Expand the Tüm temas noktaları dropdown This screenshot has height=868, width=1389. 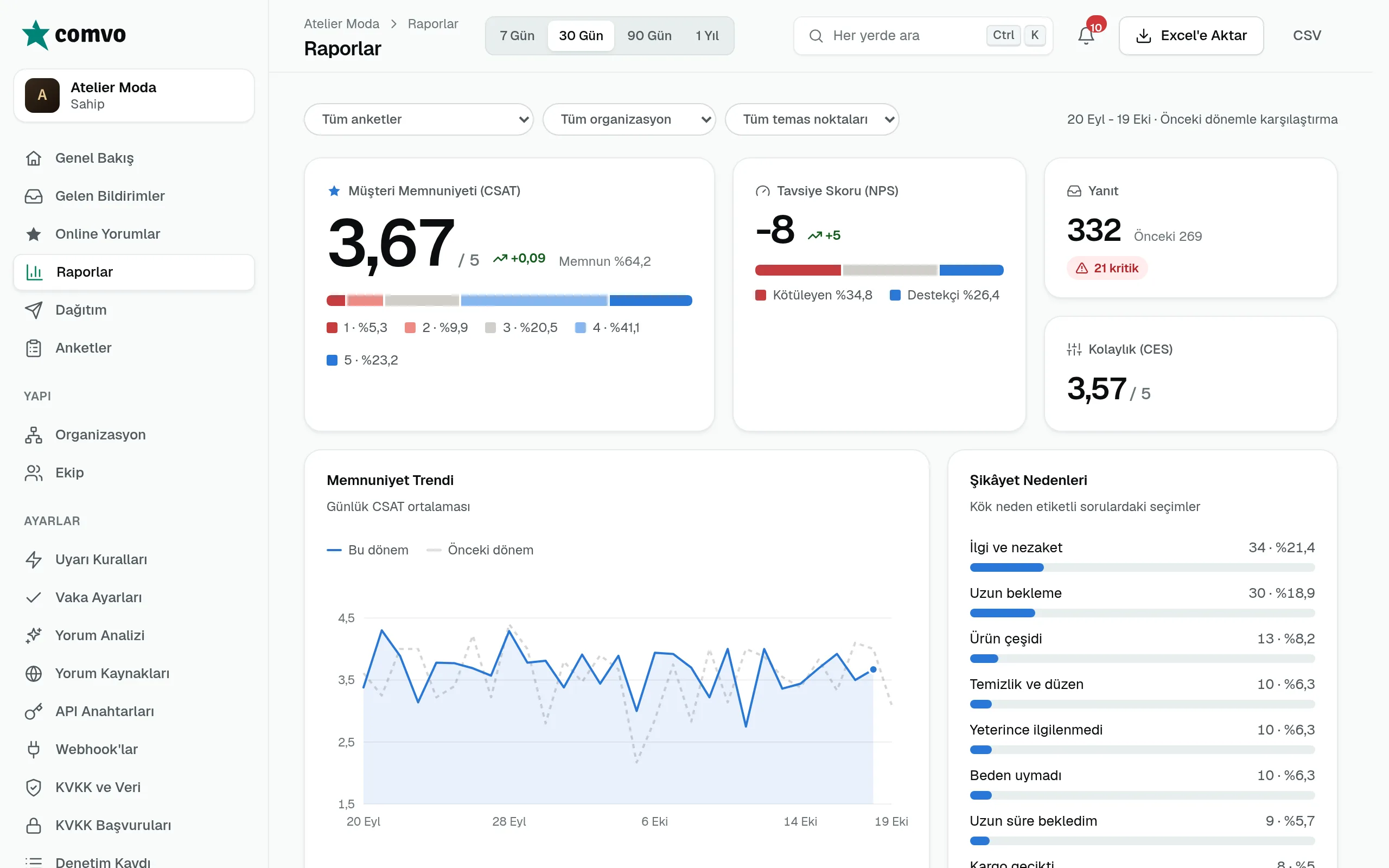pyautogui.click(x=812, y=119)
